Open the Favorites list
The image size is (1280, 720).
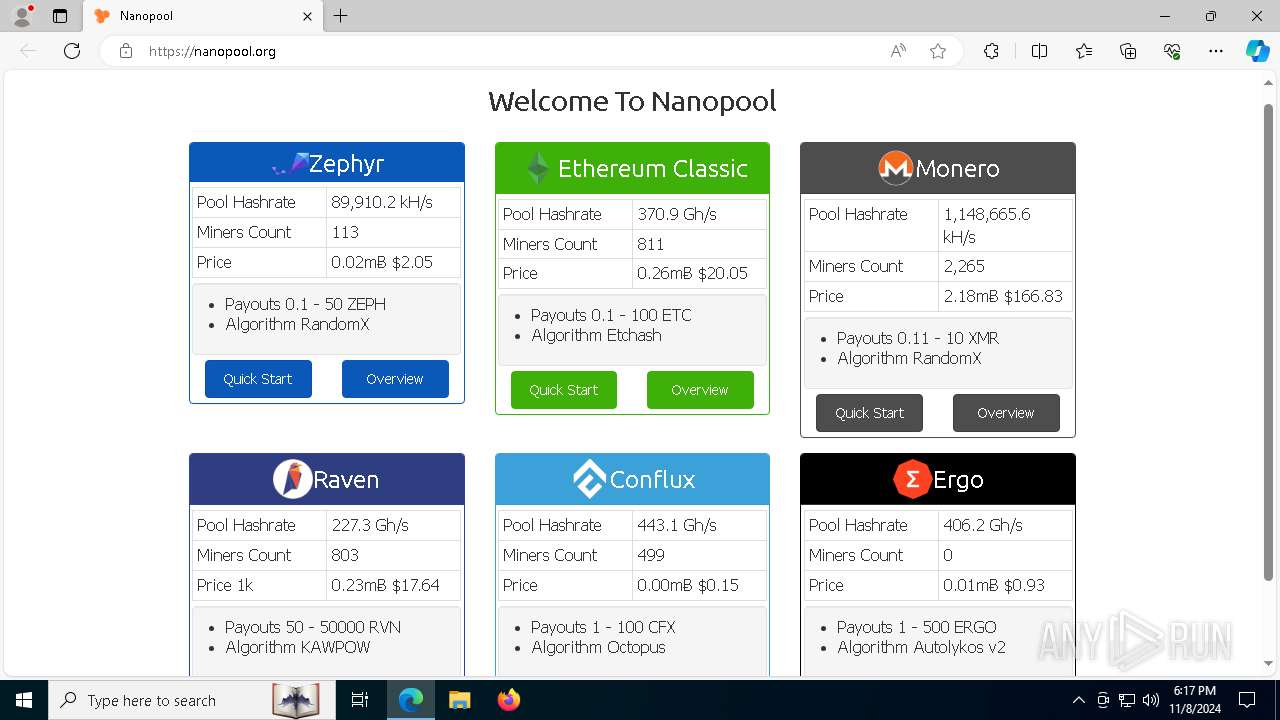click(1084, 51)
